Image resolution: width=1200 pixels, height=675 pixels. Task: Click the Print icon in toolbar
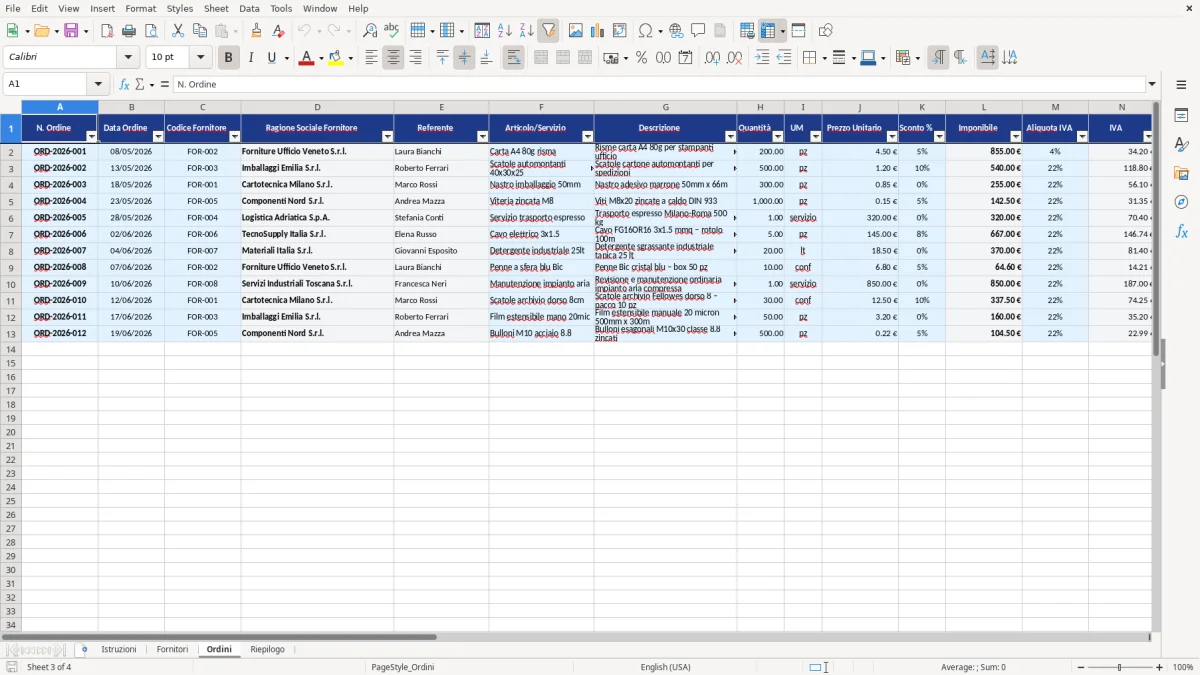pyautogui.click(x=129, y=31)
